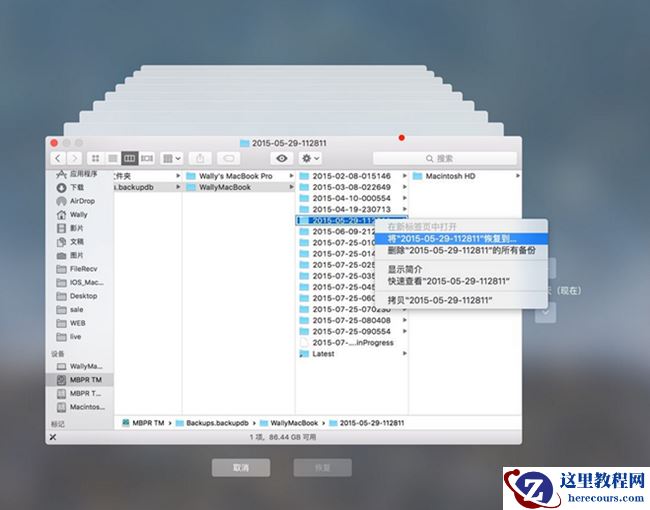The height and width of the screenshot is (510, 650).
Task: Open Desktop folder in sidebar
Action: coord(79,296)
